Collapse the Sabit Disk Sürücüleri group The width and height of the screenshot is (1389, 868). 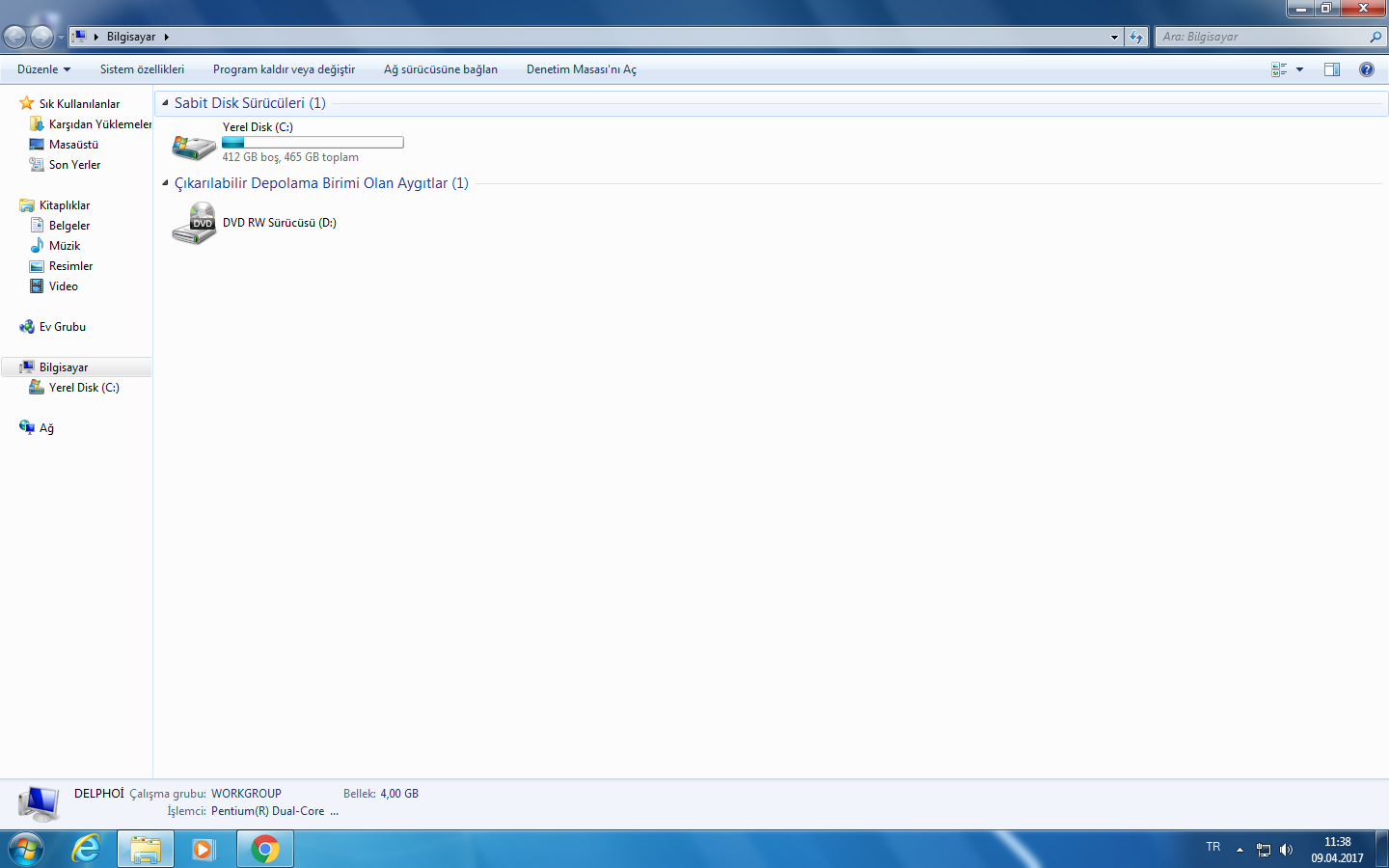165,102
